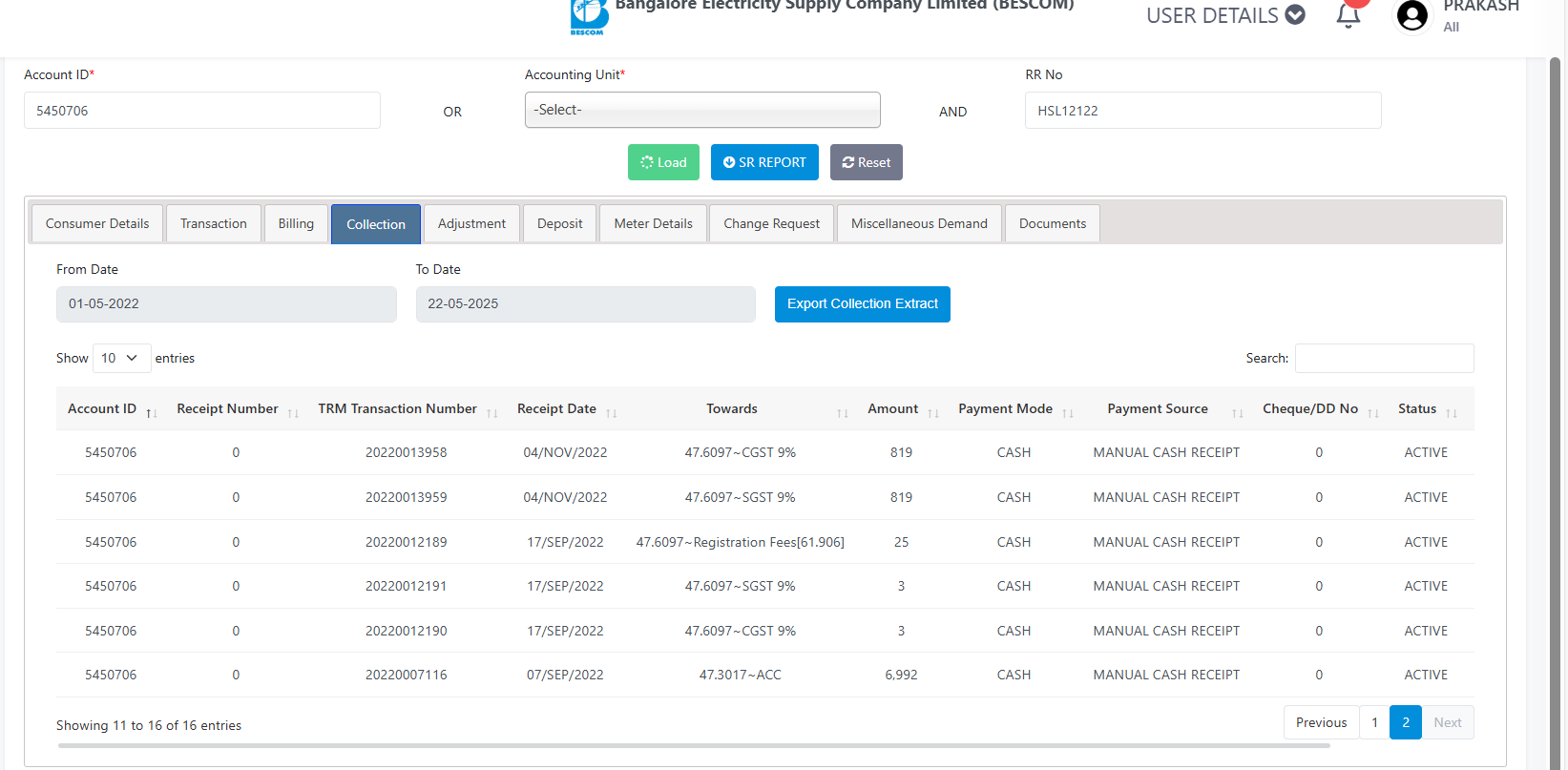Click the Reset button
Image resolution: width=1568 pixels, height=770 pixels.
(x=866, y=162)
